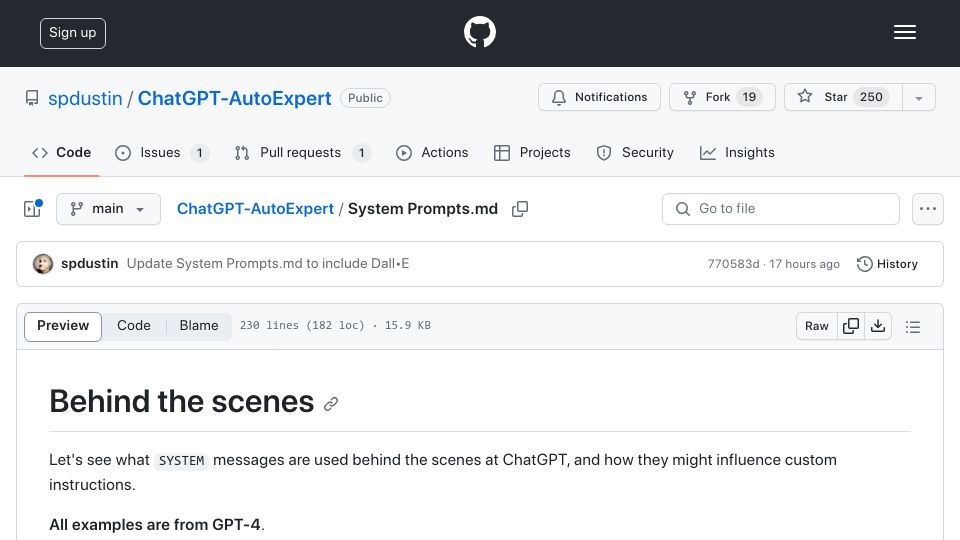Click spdustin avatar thumbnail
Screen dimensions: 960x540
[43, 264]
